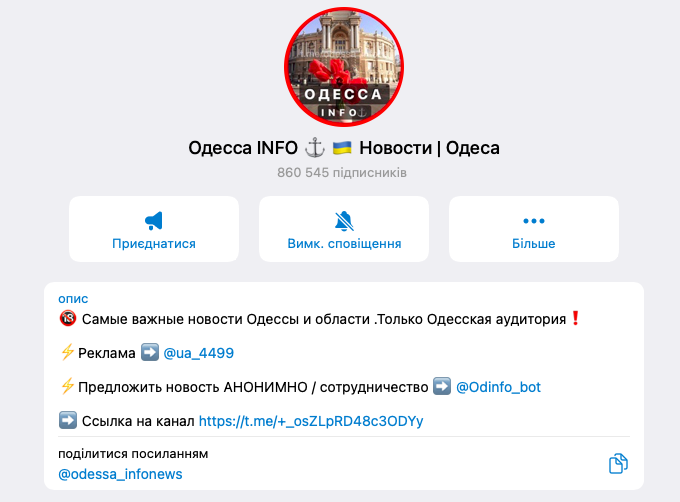The width and height of the screenshot is (680, 502).
Task: Click the 860 545 підписників count
Action: click(342, 173)
